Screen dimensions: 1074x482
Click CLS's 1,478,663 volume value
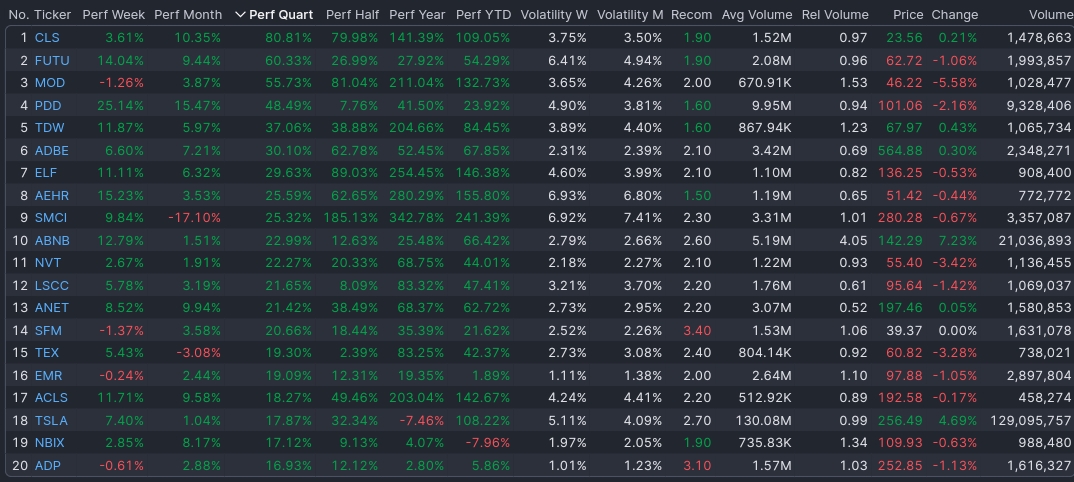pyautogui.click(x=1039, y=38)
